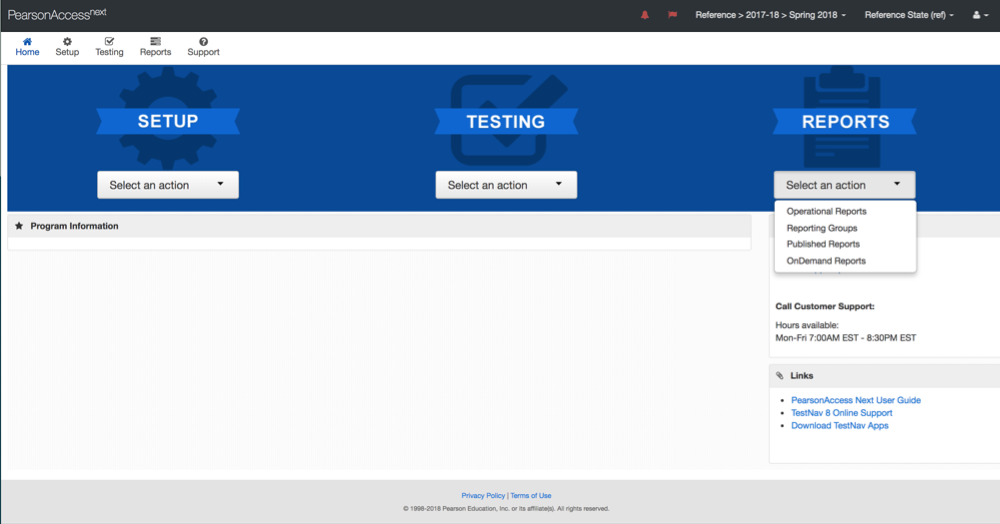Image resolution: width=1000 pixels, height=524 pixels.
Task: Select Operational Reports from the menu
Action: point(826,212)
